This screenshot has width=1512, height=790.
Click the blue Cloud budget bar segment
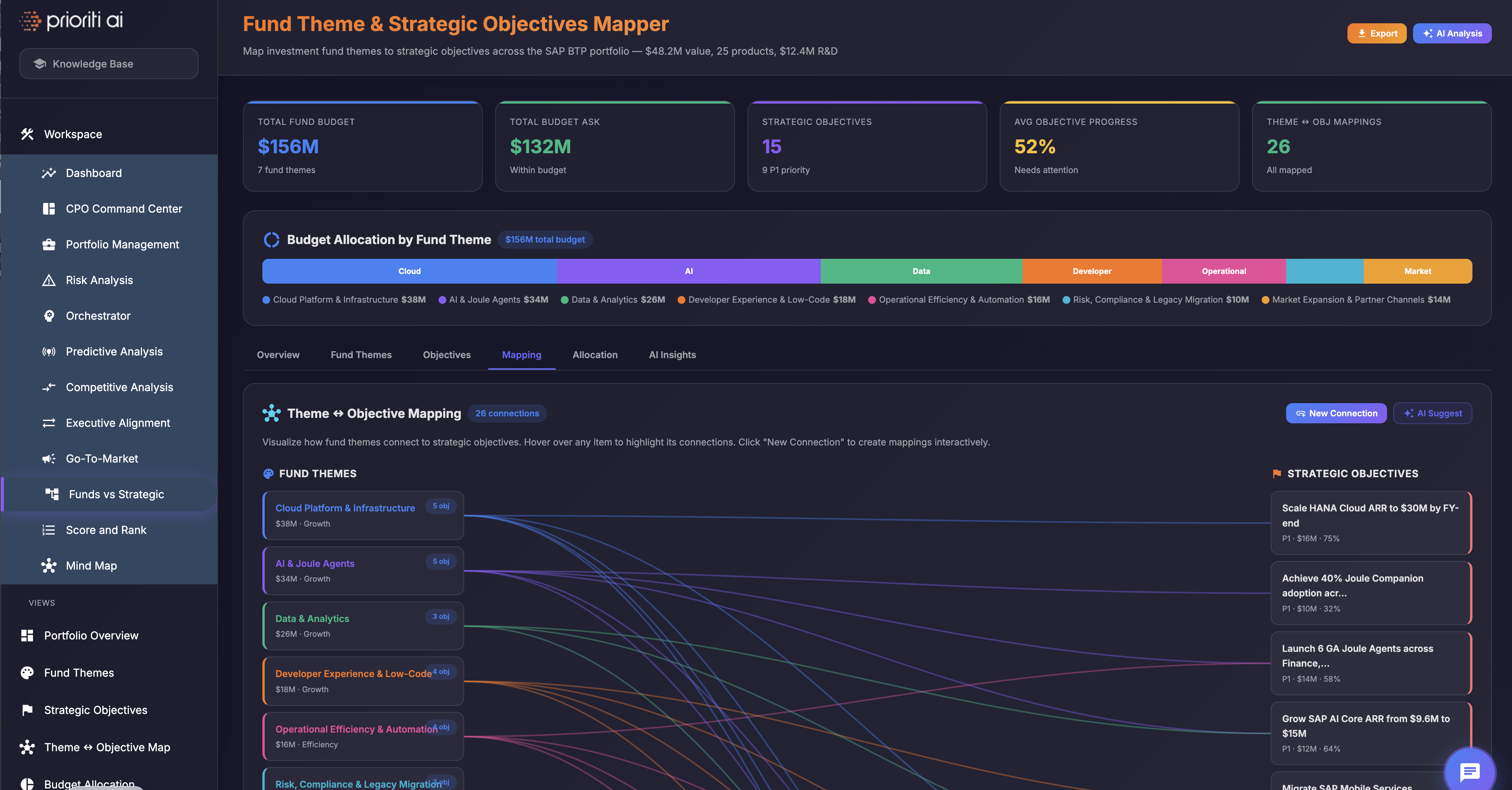point(410,271)
